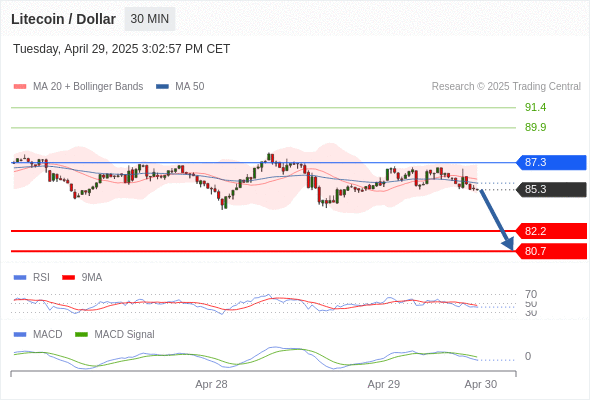Click the MACD legend color swatch
The image size is (590, 400).
click(x=20, y=334)
